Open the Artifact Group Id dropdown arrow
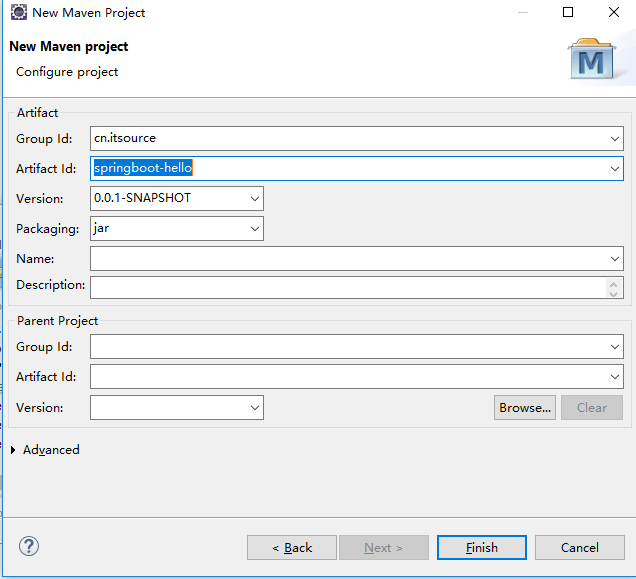Image resolution: width=636 pixels, height=579 pixels. coord(615,139)
